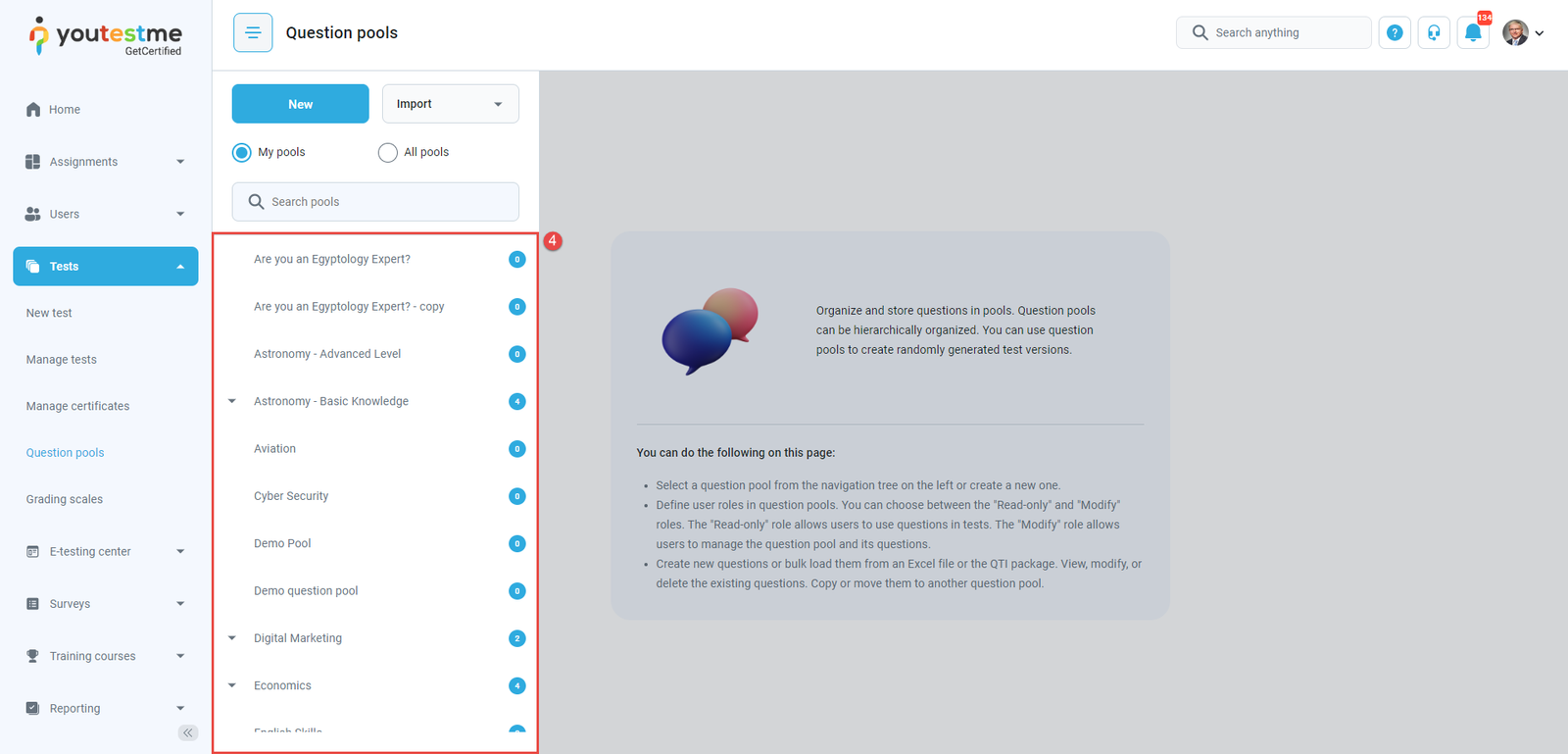This screenshot has width=1568, height=754.
Task: Collapse the Tests menu section
Action: coord(180,267)
